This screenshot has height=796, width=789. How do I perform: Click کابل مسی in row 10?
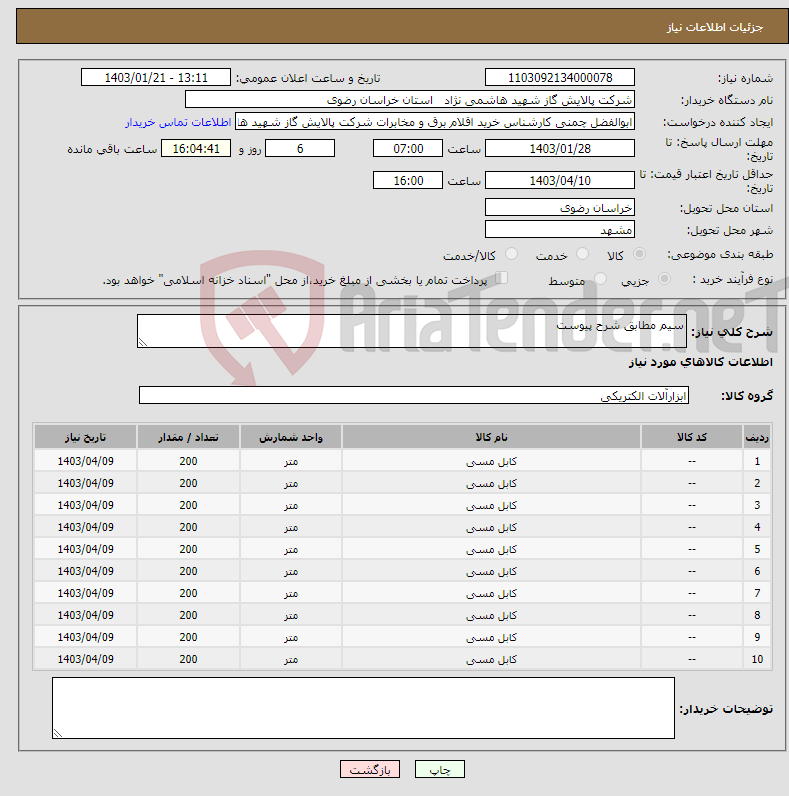(491, 659)
